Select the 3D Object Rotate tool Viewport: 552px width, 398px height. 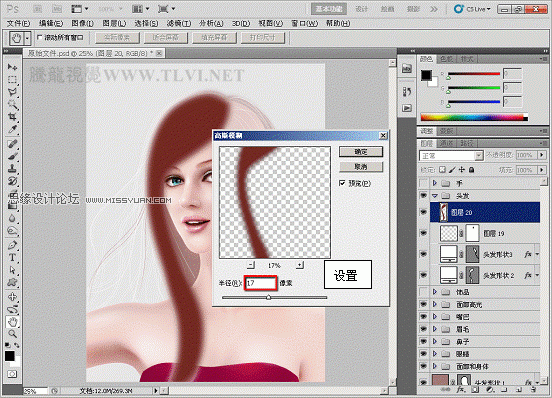[12, 297]
